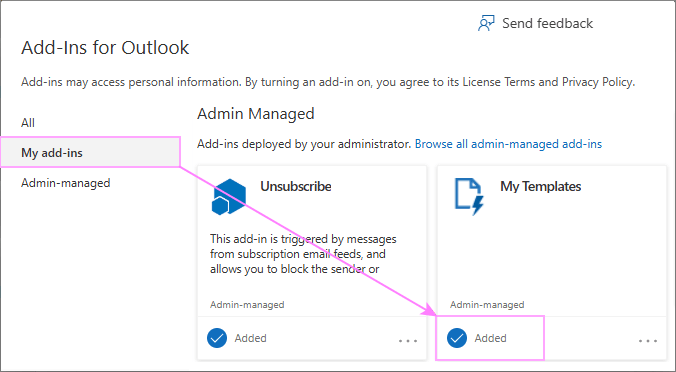Switch to My add-ins section
The image size is (676, 372).
pyautogui.click(x=90, y=153)
